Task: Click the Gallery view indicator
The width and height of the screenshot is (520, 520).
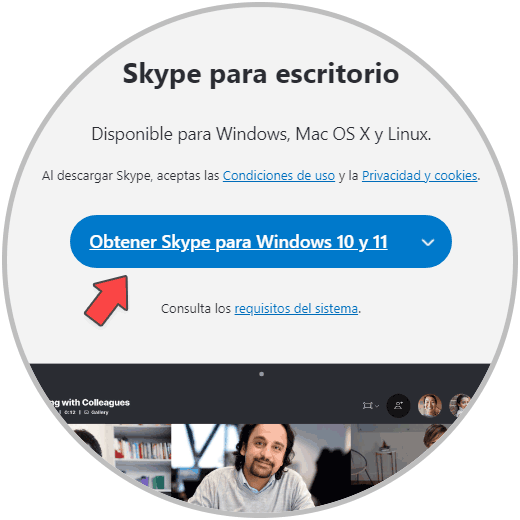Action: 96,412
